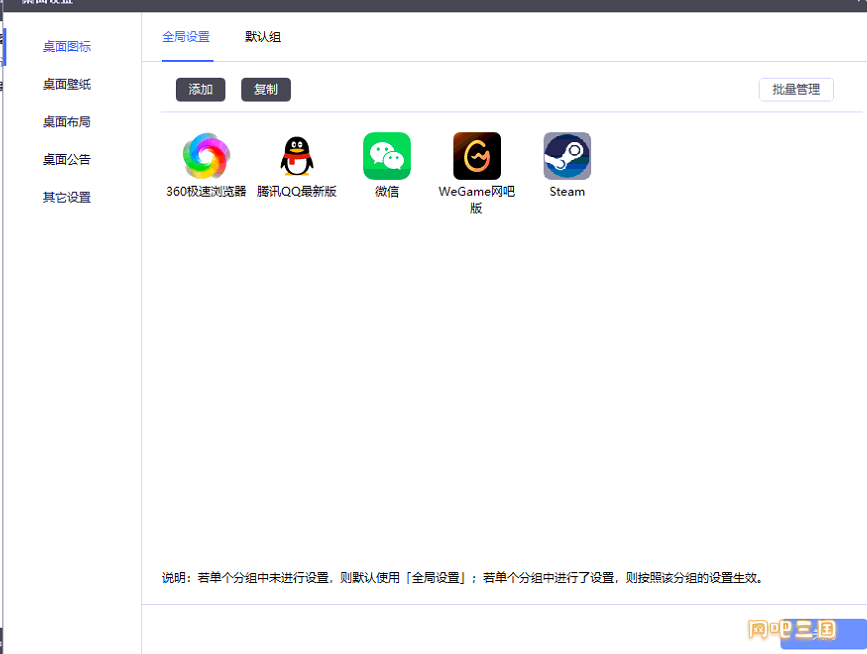867x654 pixels.
Task: Open 桌面图标 in the sidebar
Action: point(67,47)
